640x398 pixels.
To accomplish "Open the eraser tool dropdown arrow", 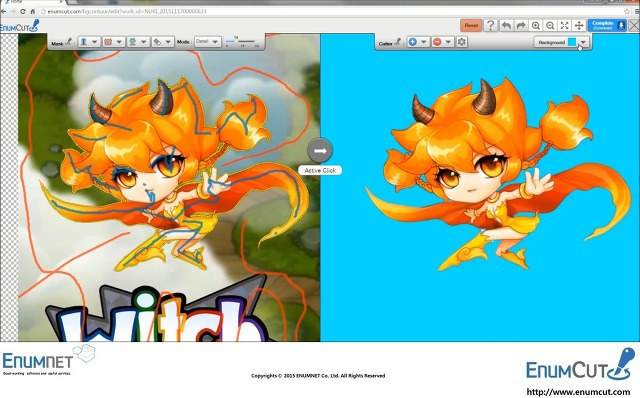I will point(168,42).
